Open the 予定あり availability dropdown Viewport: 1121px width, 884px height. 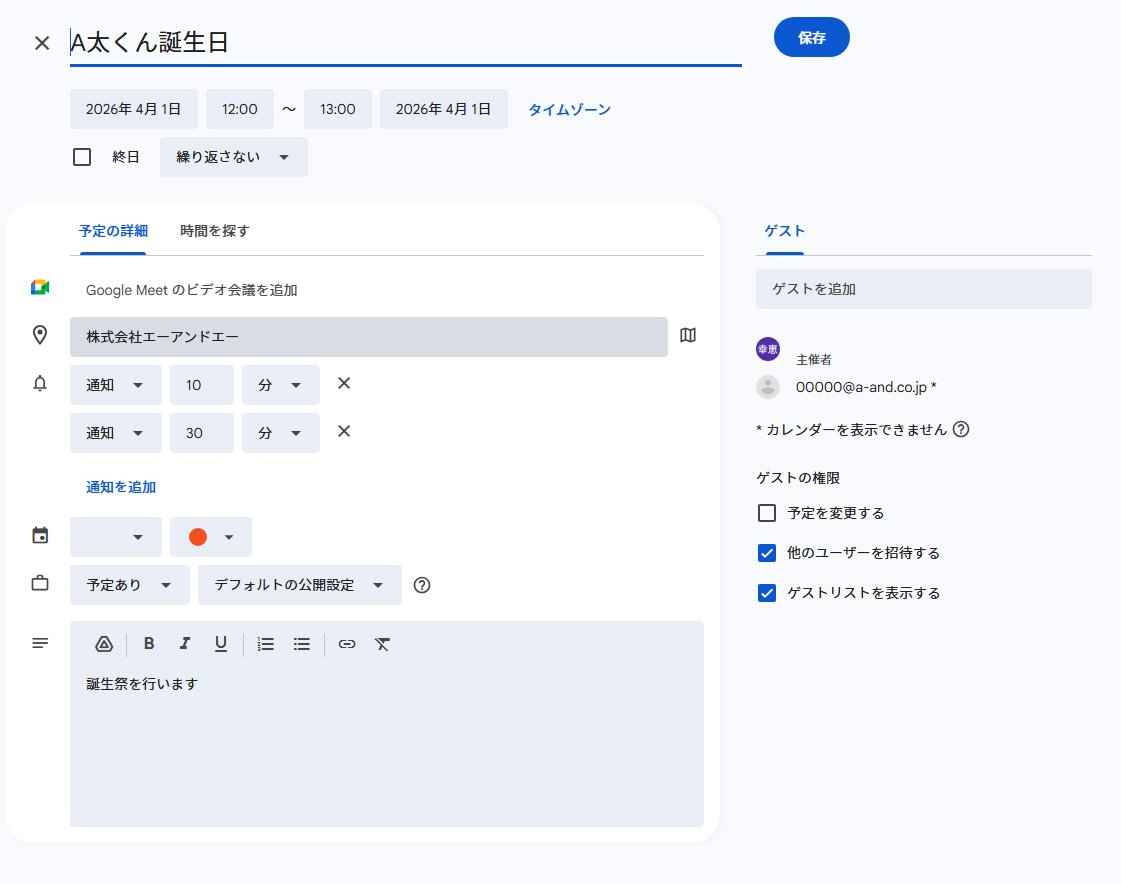click(x=129, y=585)
